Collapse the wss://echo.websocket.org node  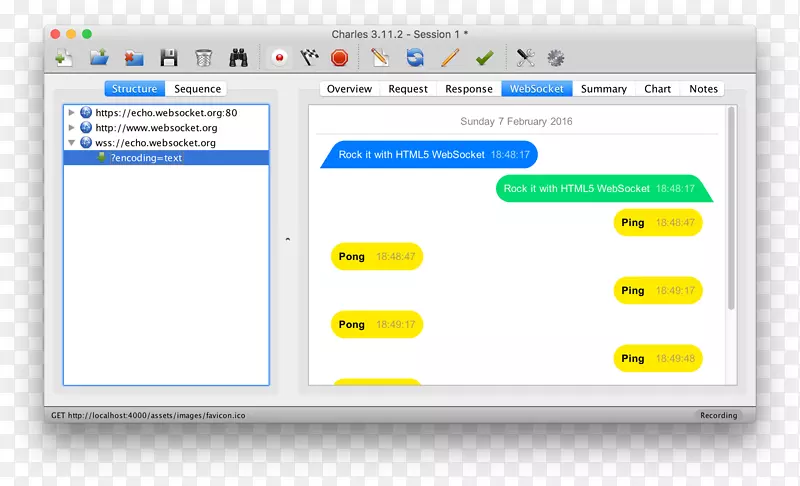(72, 143)
